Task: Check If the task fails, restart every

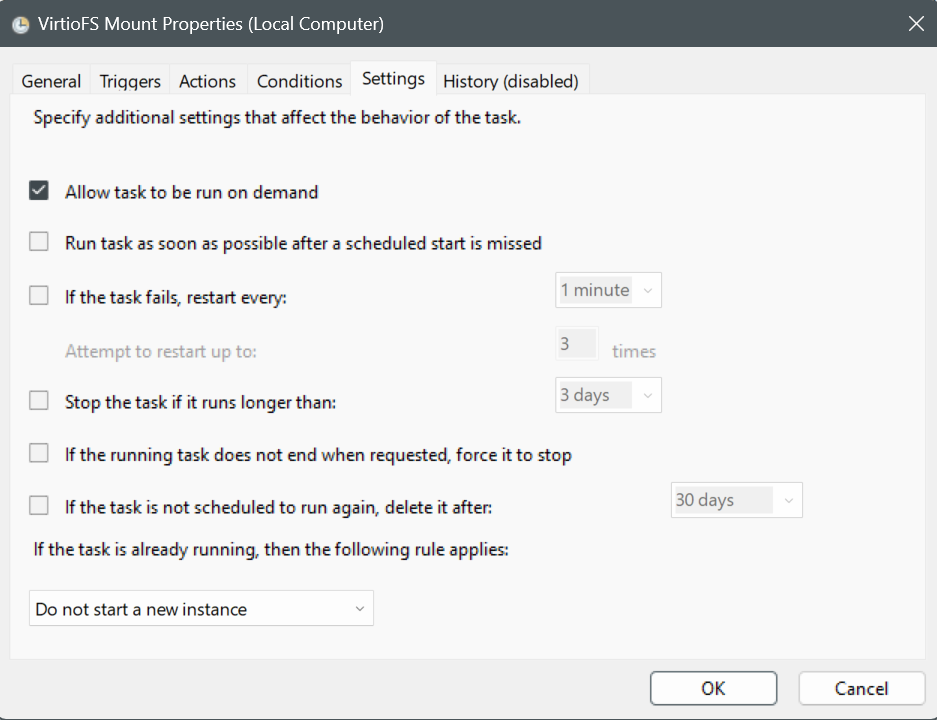Action: [39, 296]
